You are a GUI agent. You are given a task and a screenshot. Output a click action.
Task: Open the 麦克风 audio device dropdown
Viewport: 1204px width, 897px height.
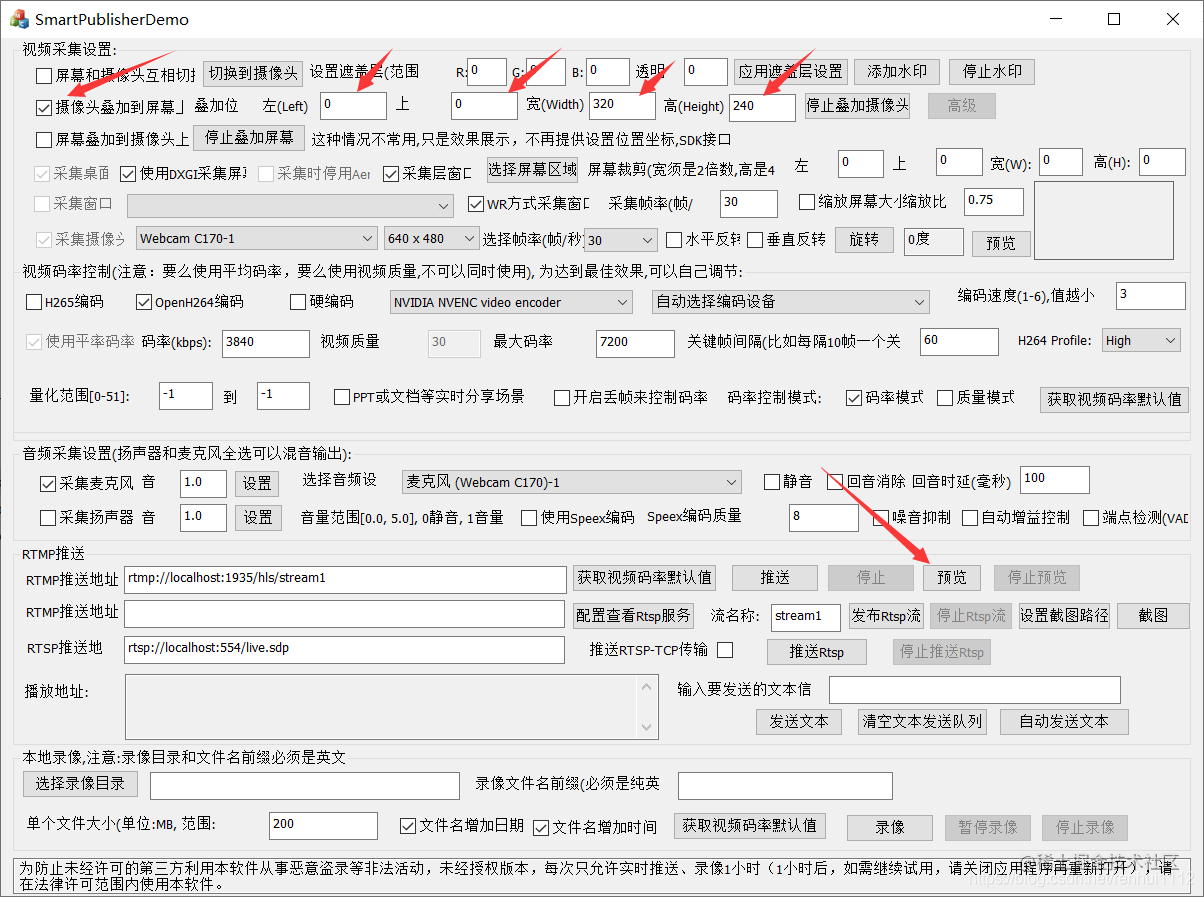[571, 482]
